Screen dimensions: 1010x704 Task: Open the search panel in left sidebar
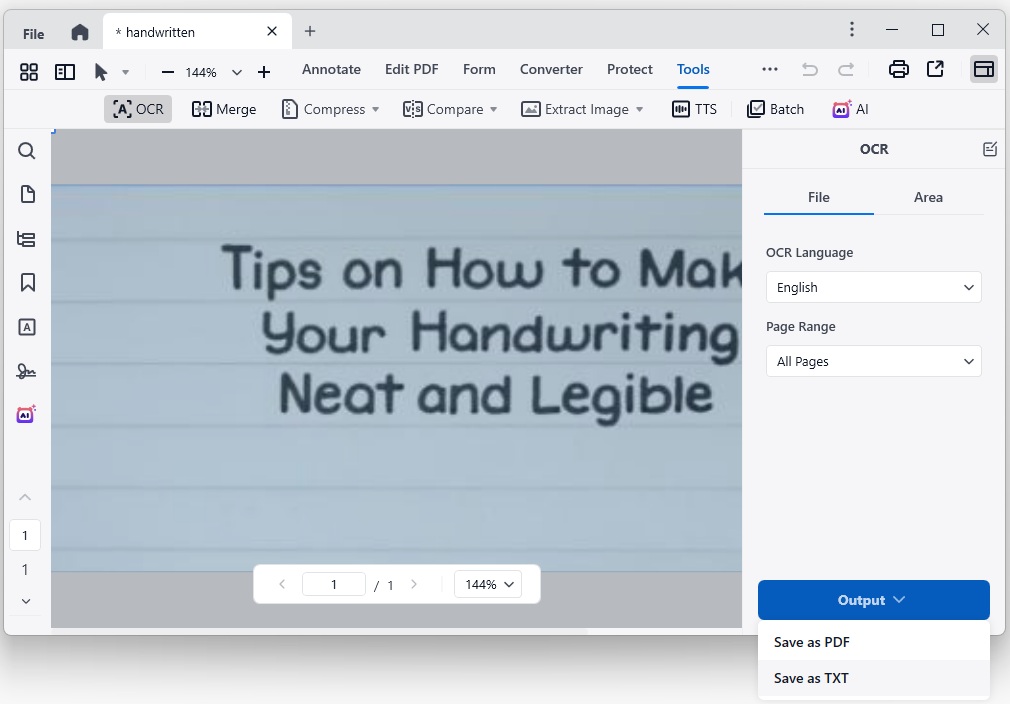coord(27,151)
